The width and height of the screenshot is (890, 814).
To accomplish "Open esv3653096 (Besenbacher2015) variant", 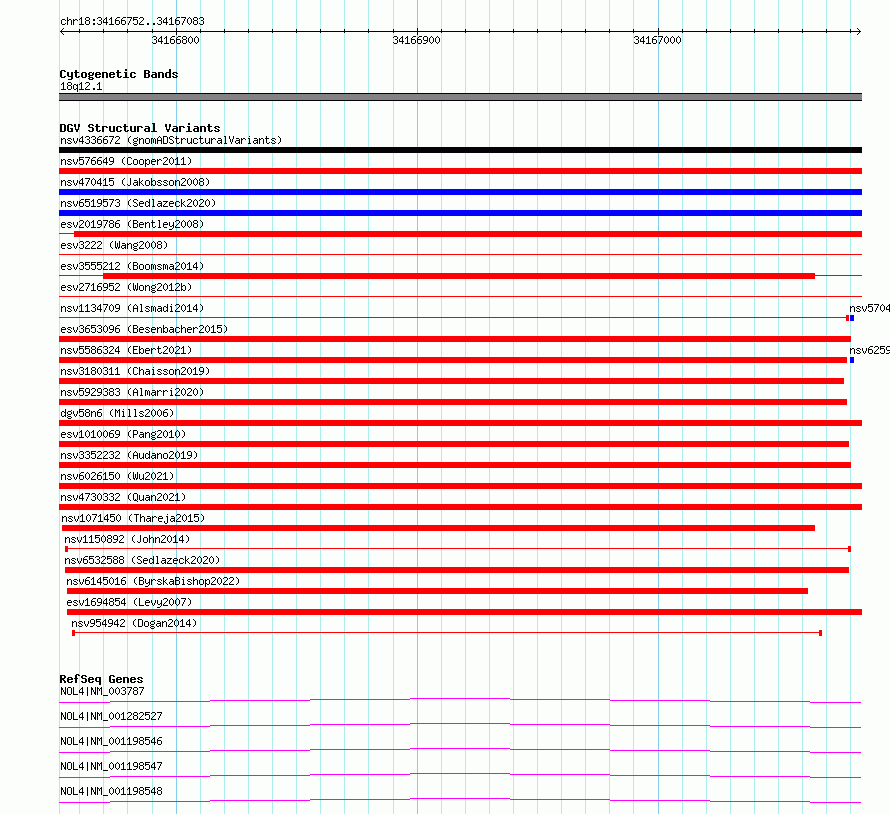I will pyautogui.click(x=144, y=329).
